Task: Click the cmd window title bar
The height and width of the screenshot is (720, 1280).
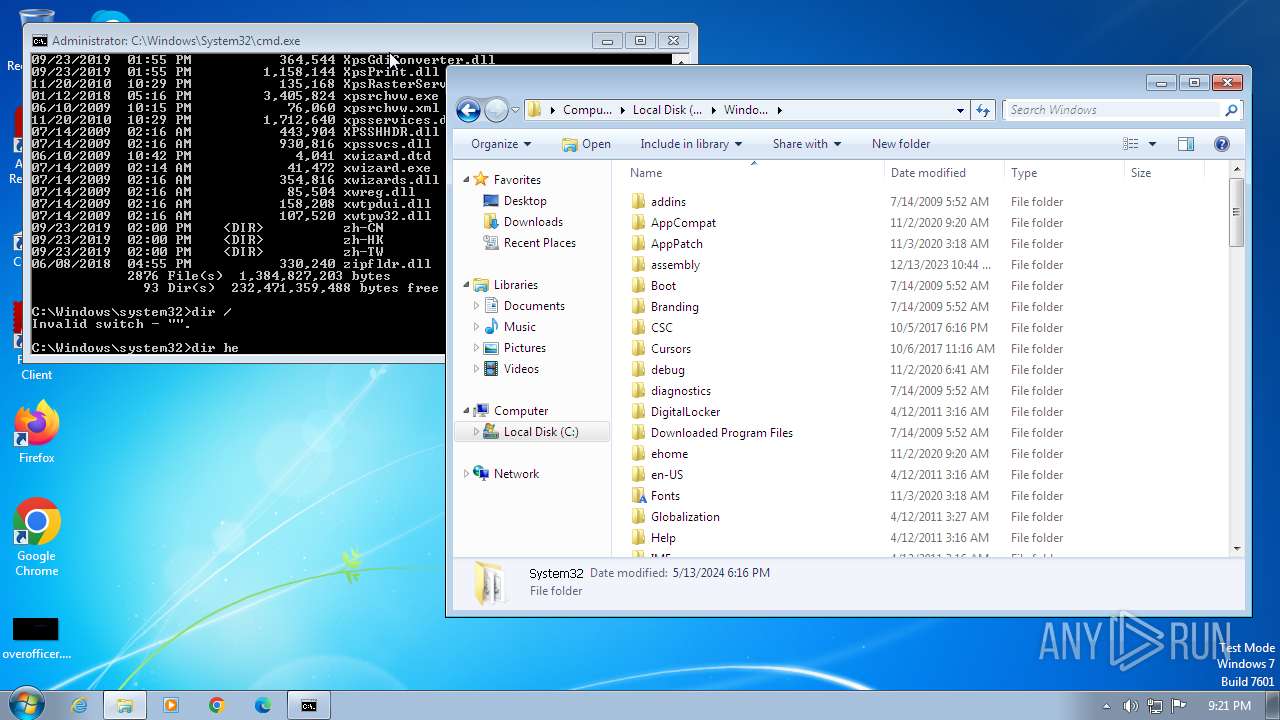Action: (310, 41)
